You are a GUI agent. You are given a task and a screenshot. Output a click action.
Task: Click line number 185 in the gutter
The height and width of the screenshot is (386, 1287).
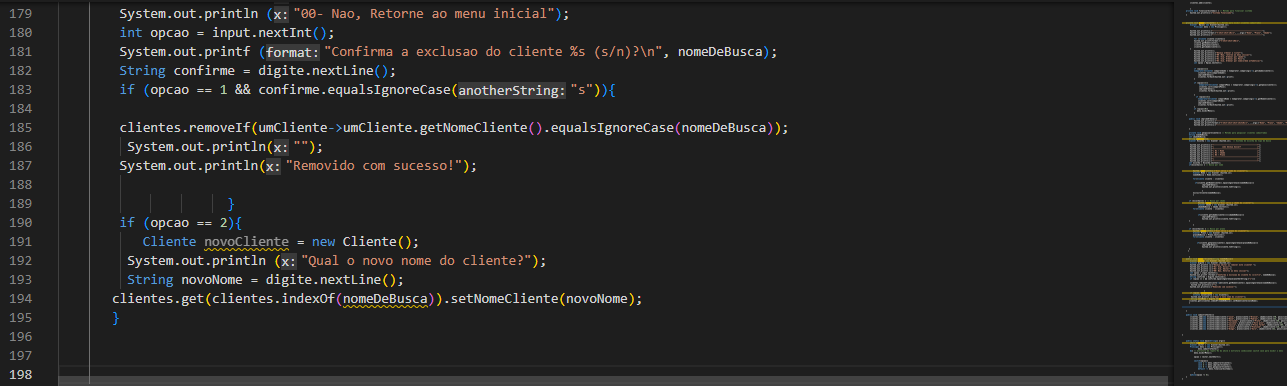pyautogui.click(x=19, y=128)
